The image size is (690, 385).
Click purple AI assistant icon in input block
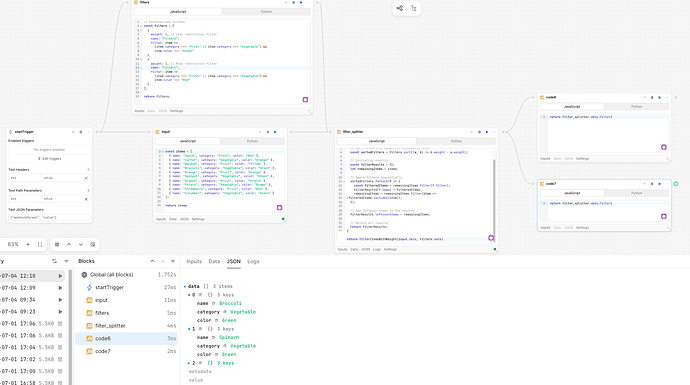[279, 208]
